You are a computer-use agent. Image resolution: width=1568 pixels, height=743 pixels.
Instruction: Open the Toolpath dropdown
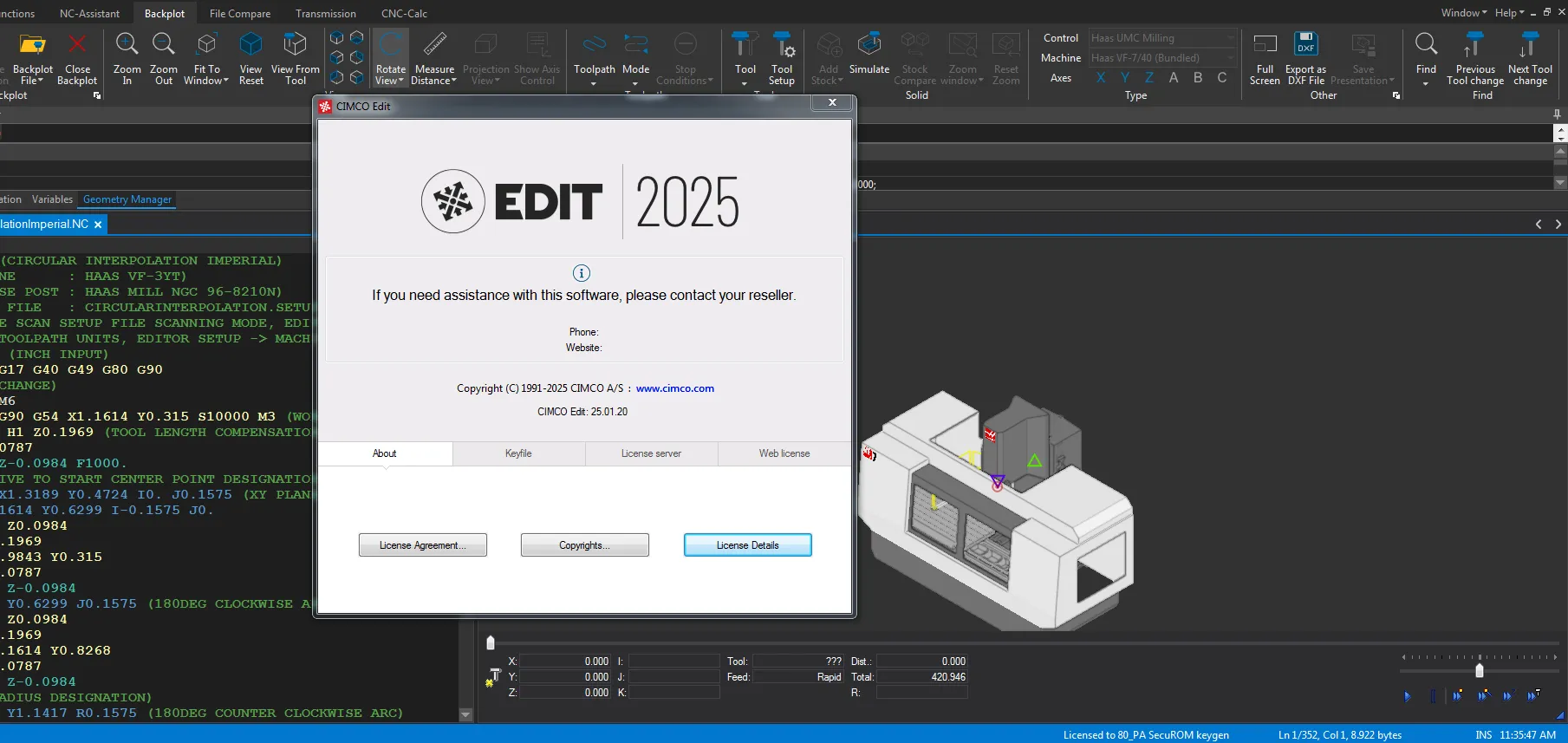pyautogui.click(x=594, y=83)
